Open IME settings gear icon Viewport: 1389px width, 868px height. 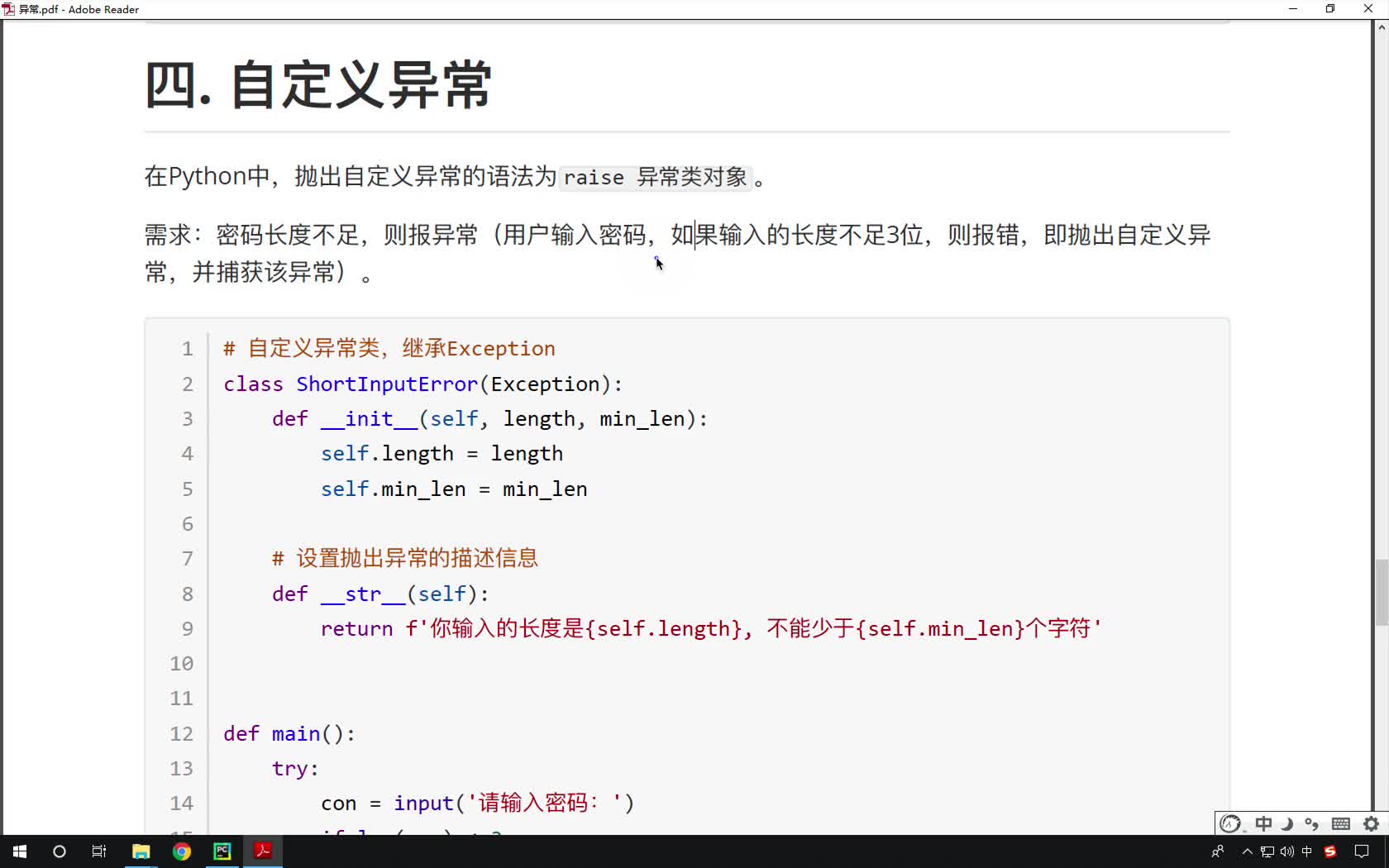(1371, 823)
